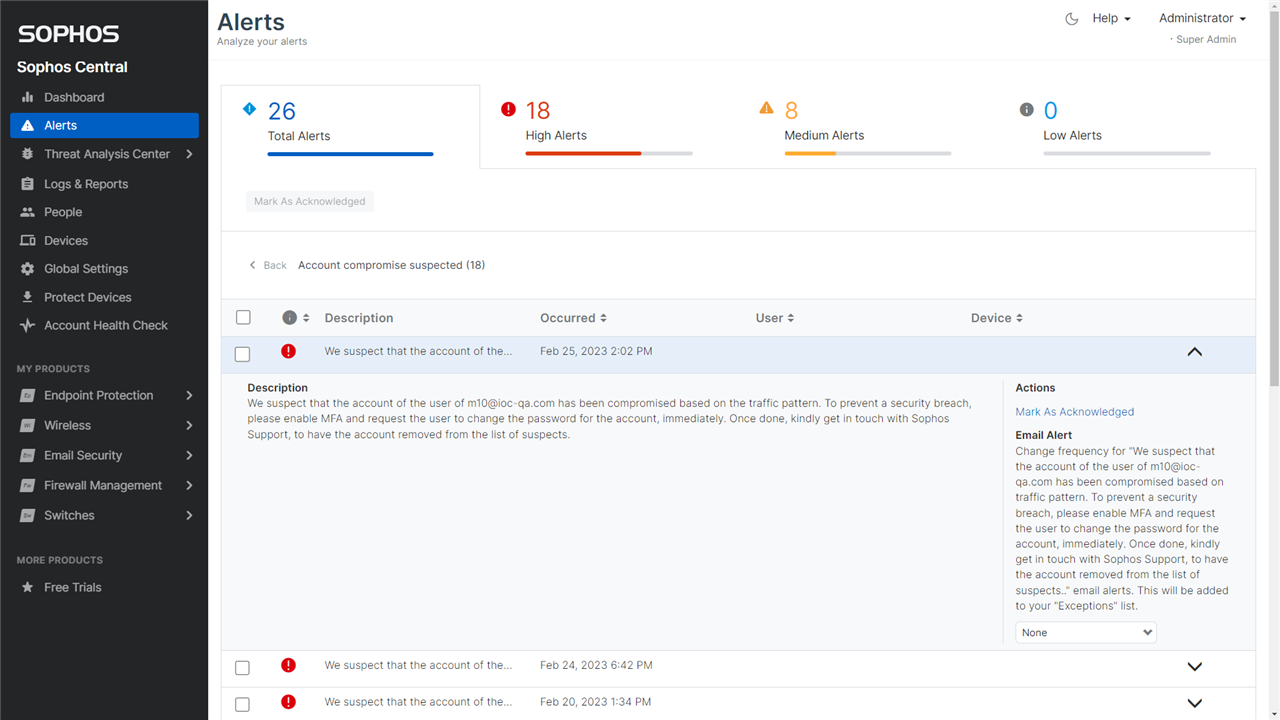
Task: Click the Switches product icon
Action: tap(28, 516)
